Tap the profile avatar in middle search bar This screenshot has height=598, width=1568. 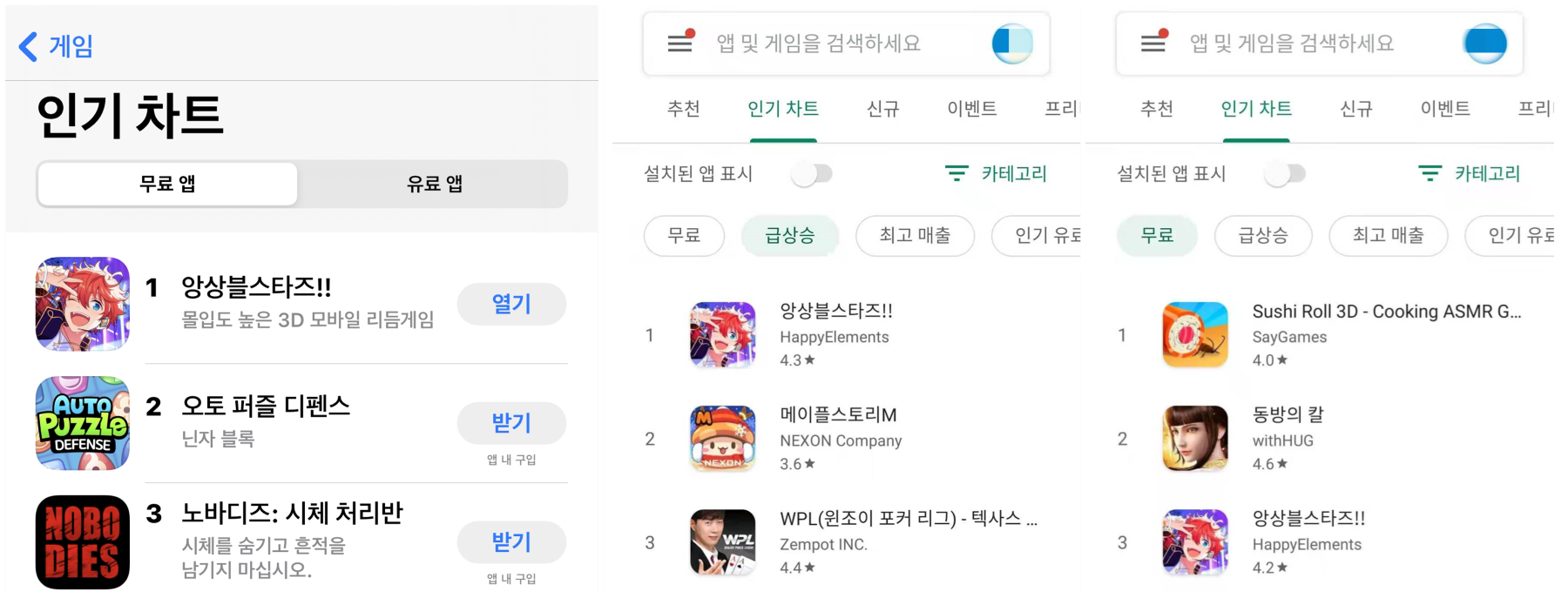coord(1012,43)
